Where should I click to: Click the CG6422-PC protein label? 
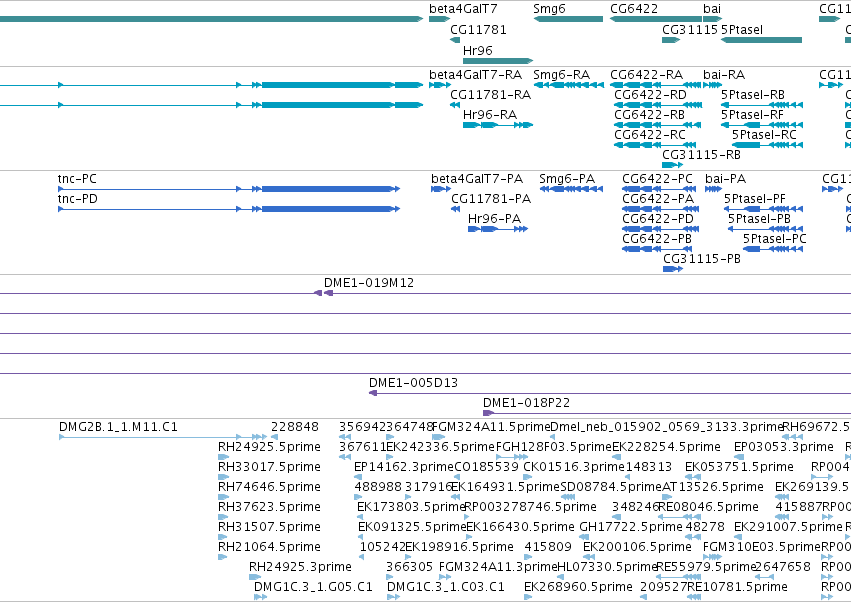point(657,179)
